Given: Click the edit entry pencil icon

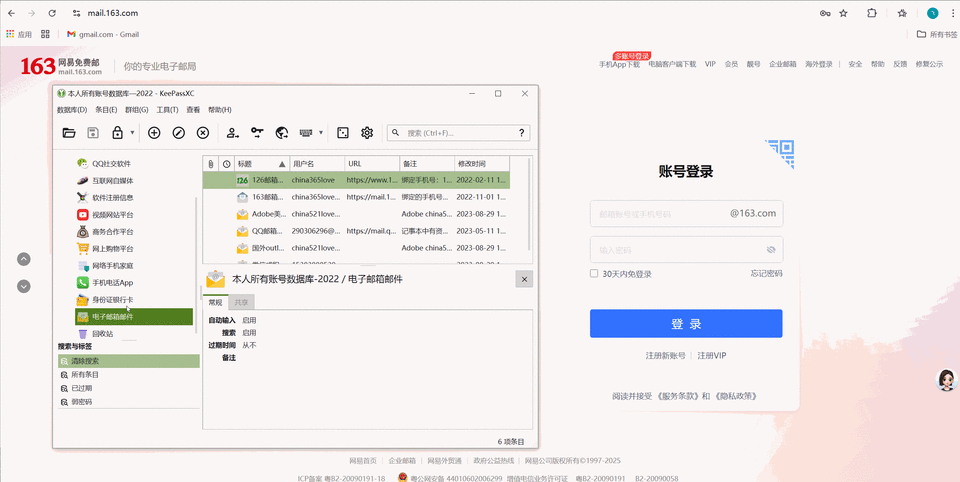Looking at the screenshot, I should click(179, 132).
